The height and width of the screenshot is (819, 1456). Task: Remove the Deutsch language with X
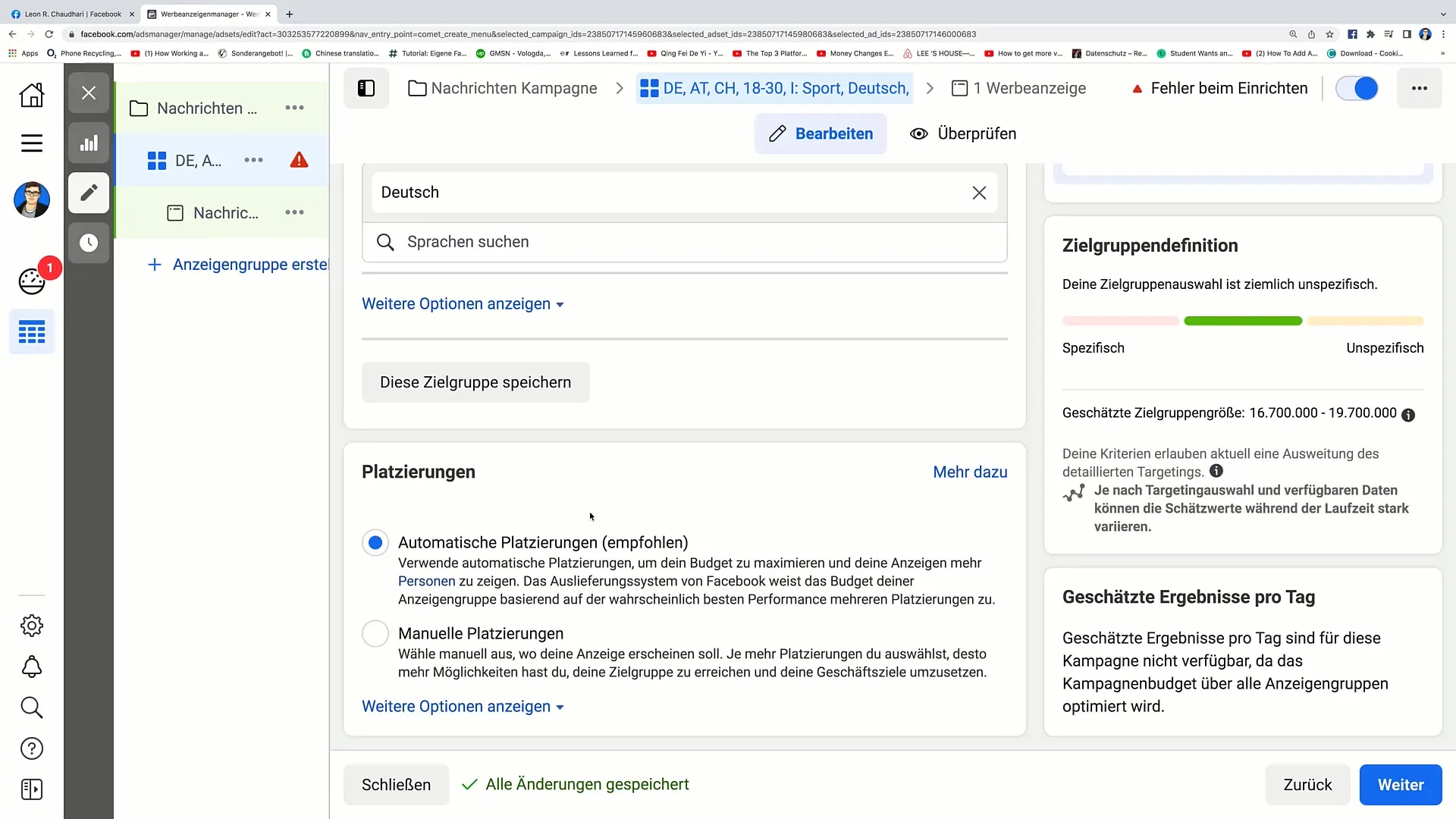(x=979, y=193)
